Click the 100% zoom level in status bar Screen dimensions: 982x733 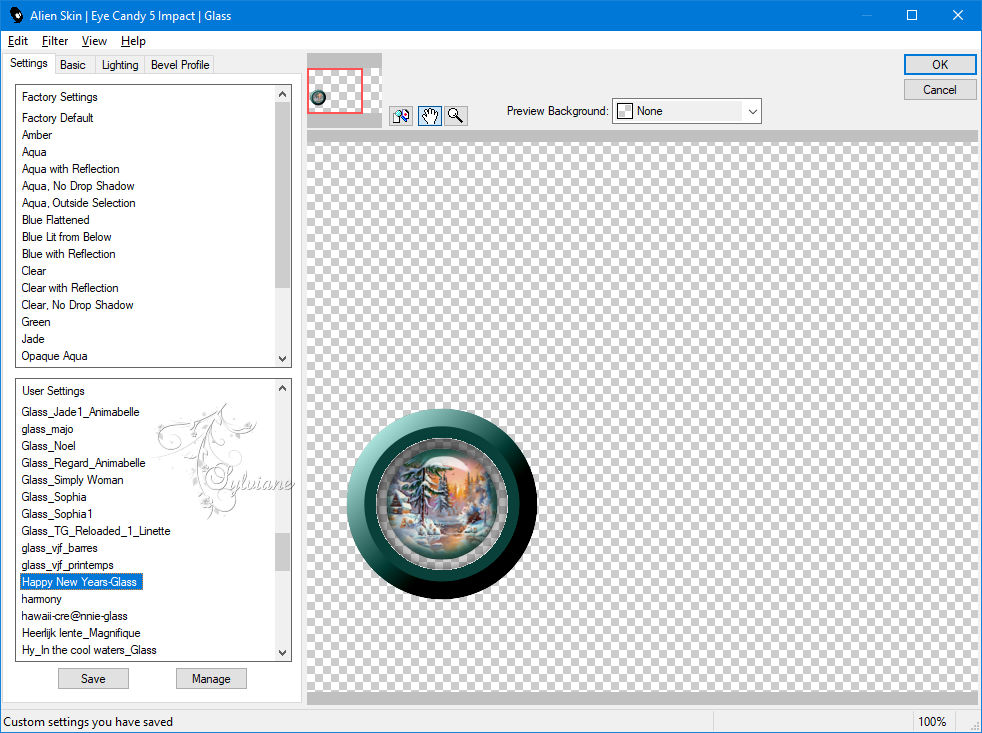[x=932, y=722]
